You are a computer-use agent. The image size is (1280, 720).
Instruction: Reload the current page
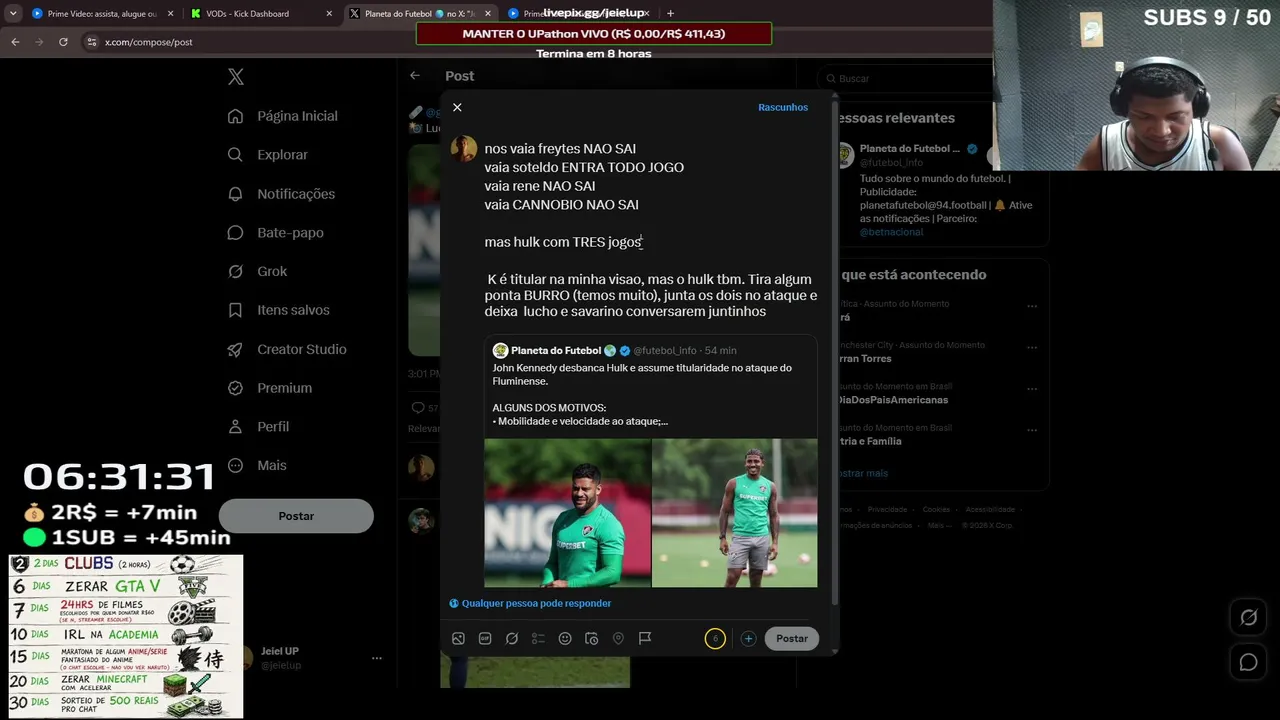(63, 42)
